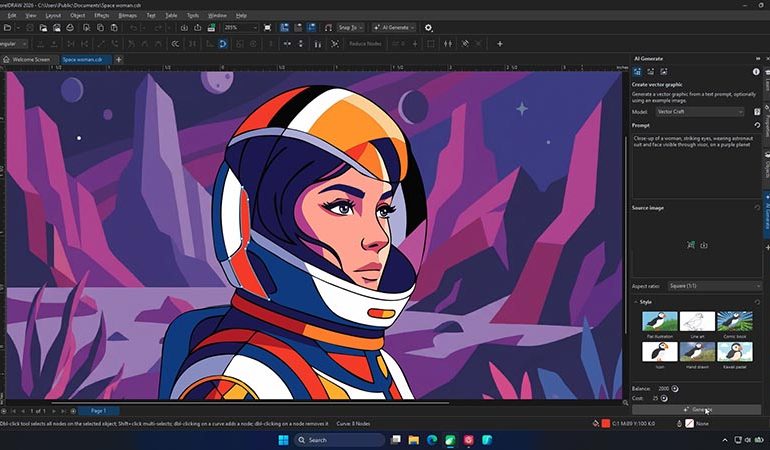The height and width of the screenshot is (450, 770).
Task: Click the info icon in AI Generate panel
Action: tap(756, 72)
